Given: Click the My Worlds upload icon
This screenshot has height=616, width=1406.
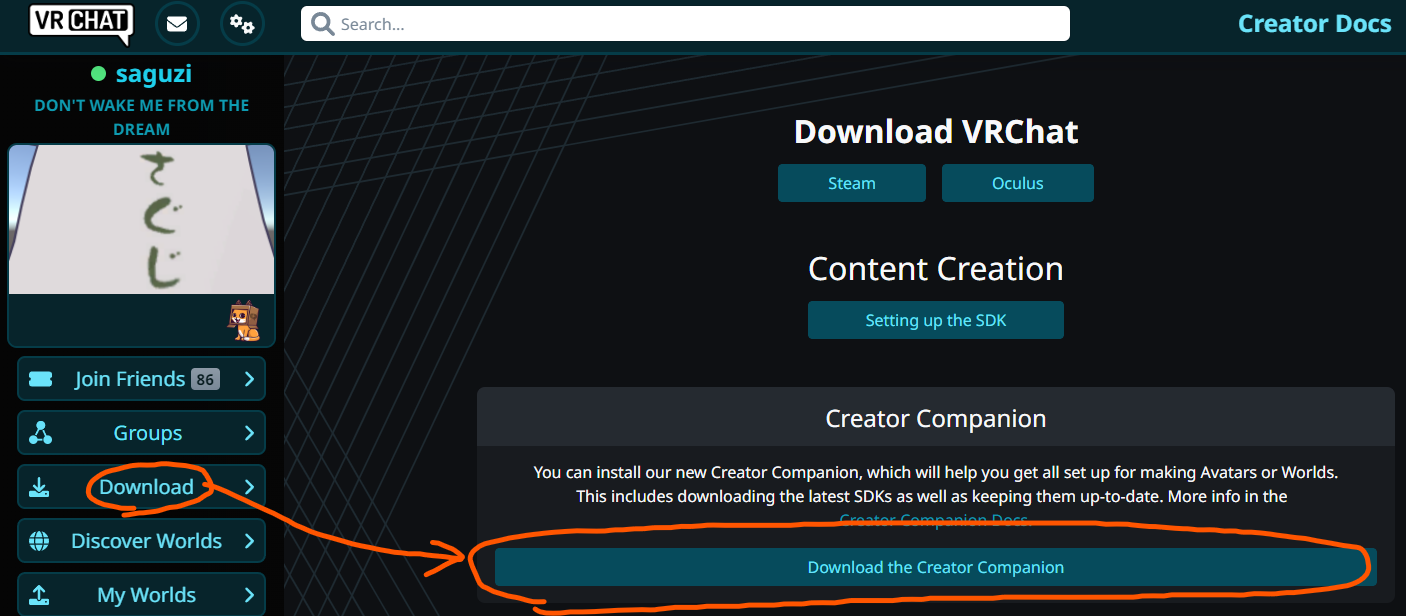Looking at the screenshot, I should coord(40,595).
